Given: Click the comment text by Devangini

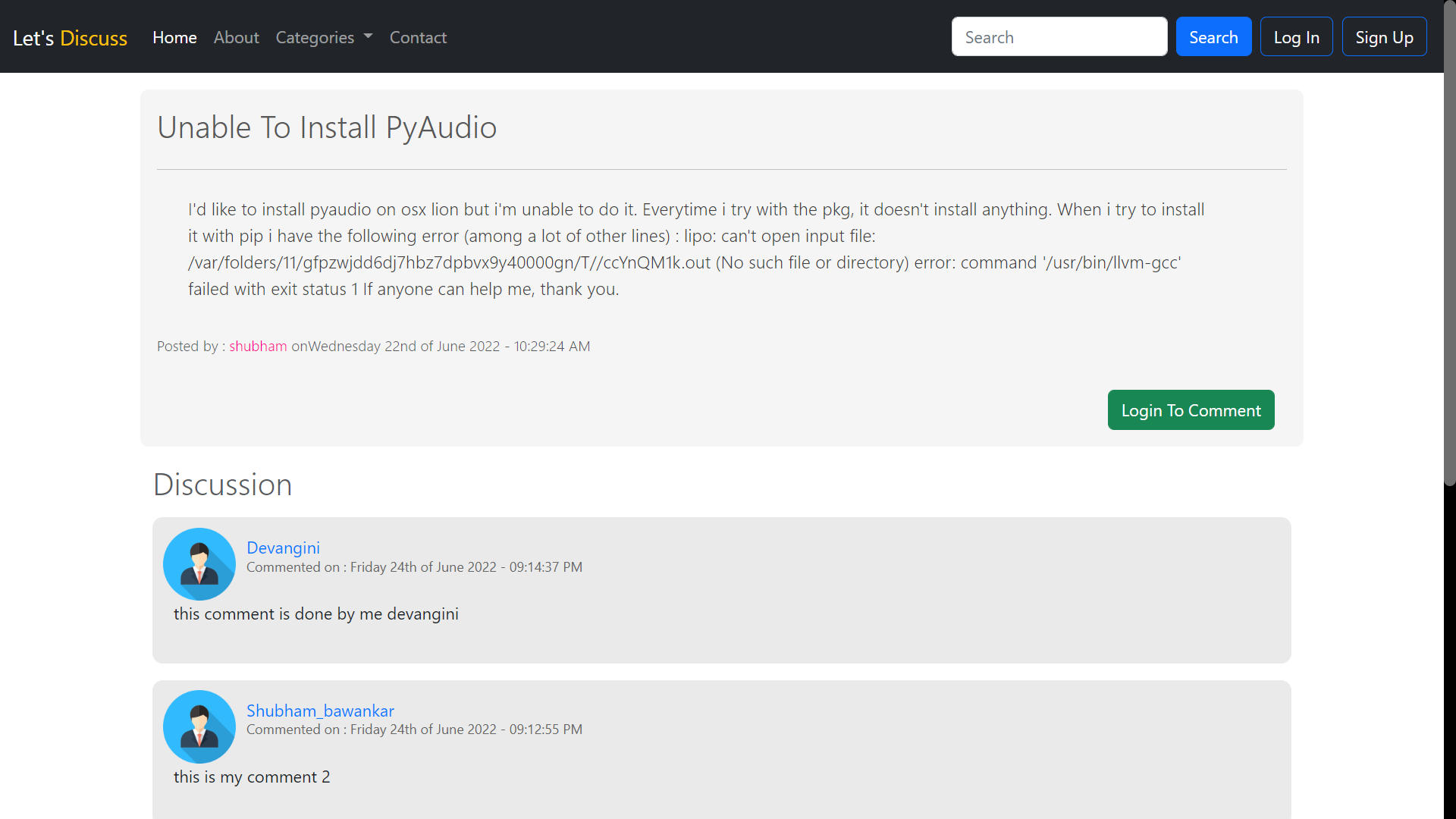Looking at the screenshot, I should point(315,613).
